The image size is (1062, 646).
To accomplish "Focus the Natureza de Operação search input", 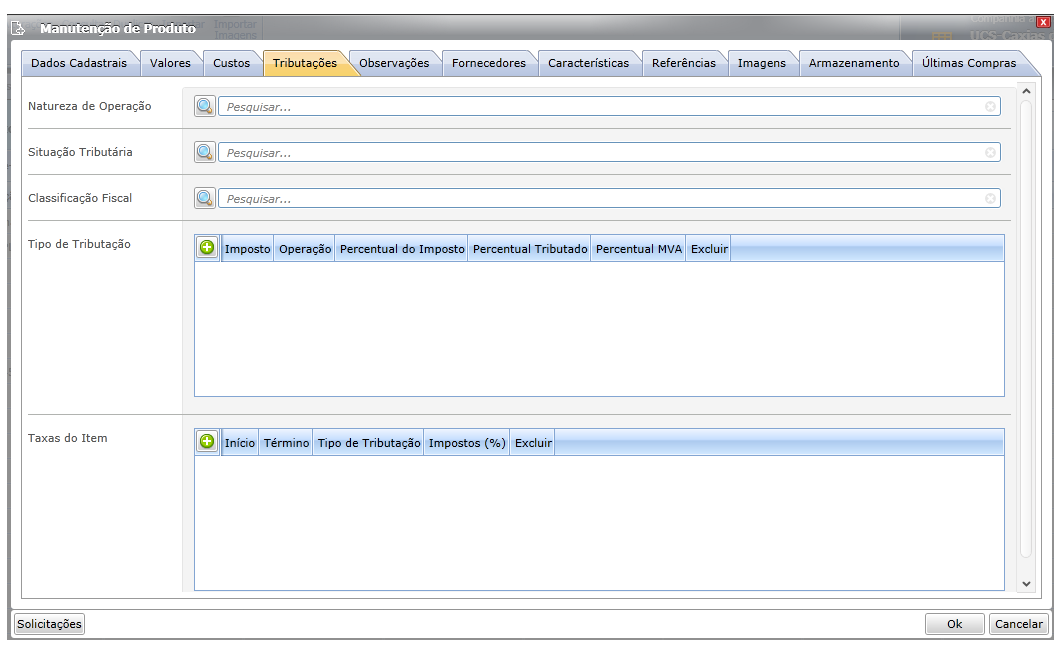I will 609,106.
